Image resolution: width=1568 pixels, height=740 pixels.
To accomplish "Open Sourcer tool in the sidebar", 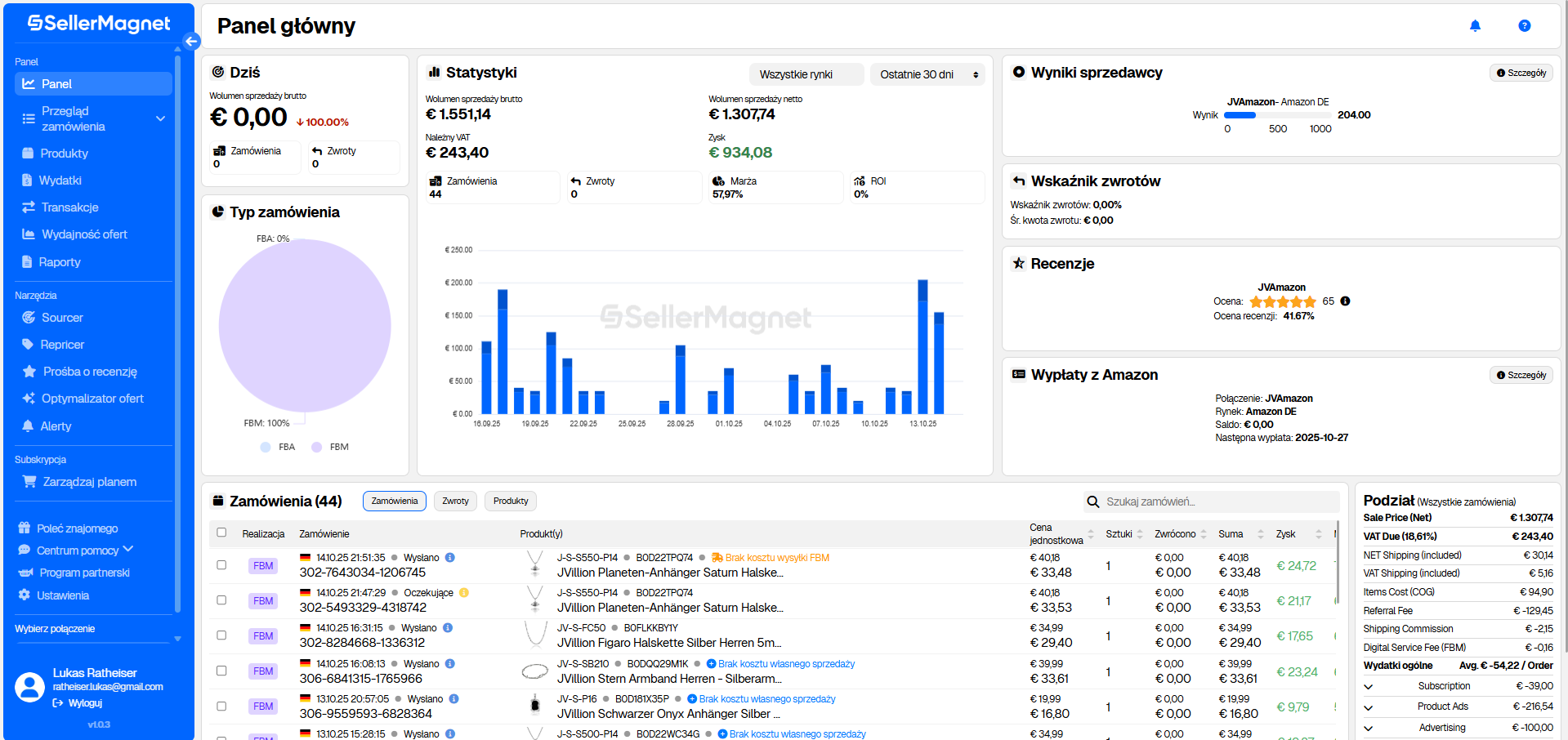I will click(x=62, y=318).
